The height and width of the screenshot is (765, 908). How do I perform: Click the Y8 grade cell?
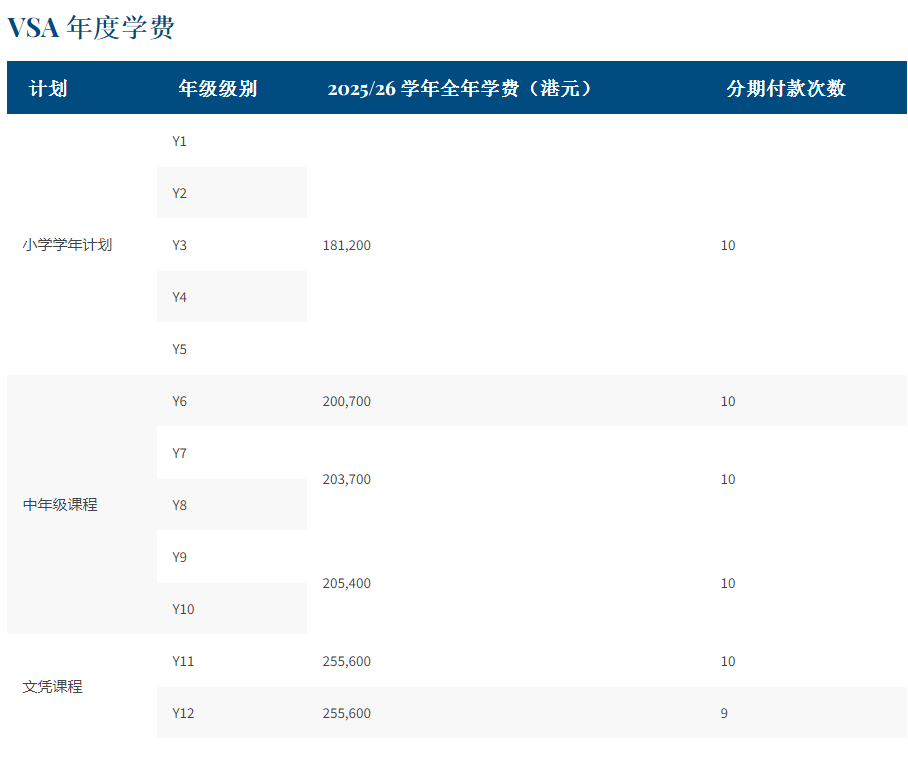point(180,505)
